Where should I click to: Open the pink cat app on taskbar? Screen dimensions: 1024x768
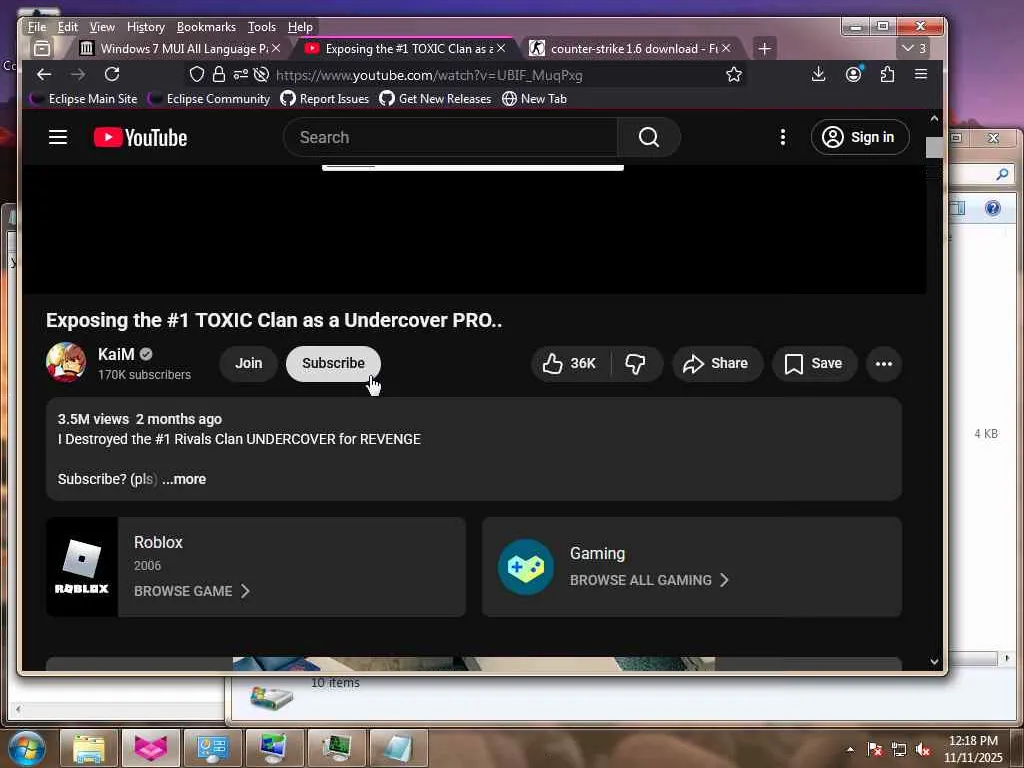click(151, 748)
